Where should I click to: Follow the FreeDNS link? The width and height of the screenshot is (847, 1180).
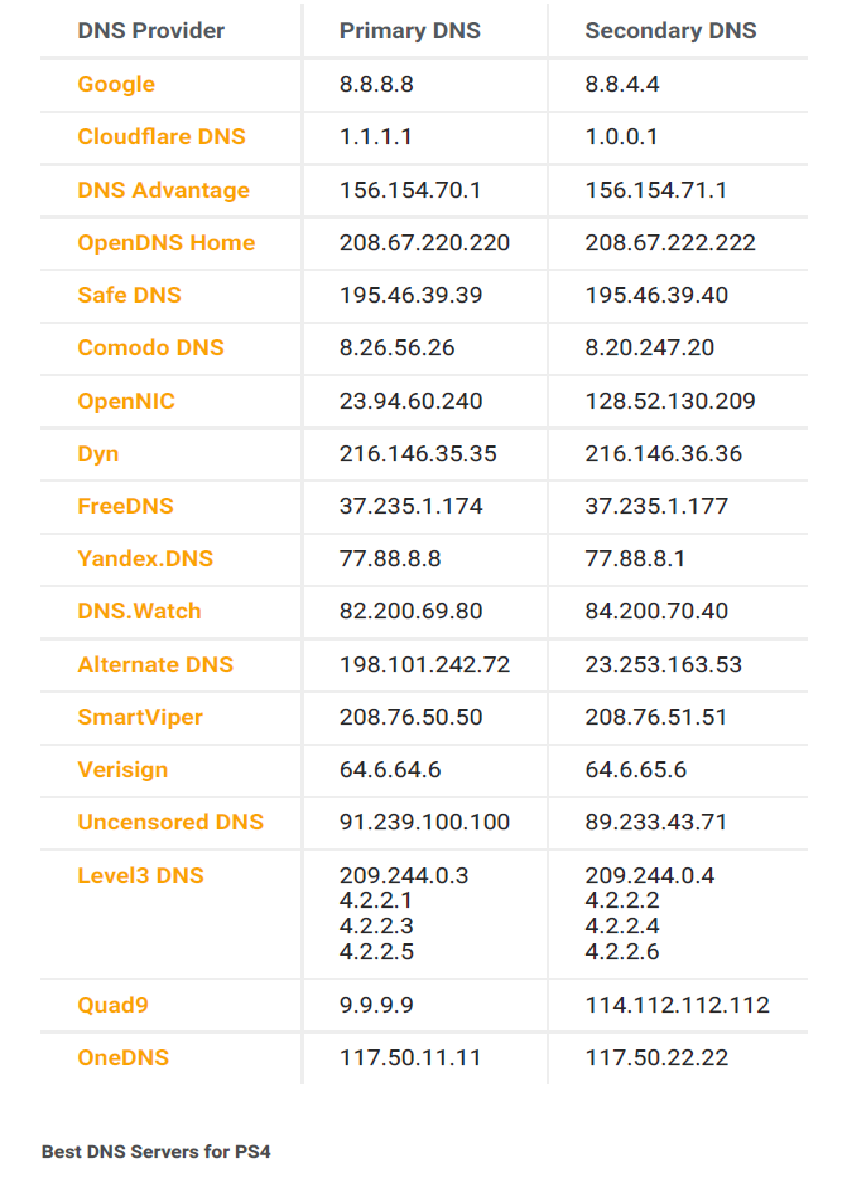[125, 506]
